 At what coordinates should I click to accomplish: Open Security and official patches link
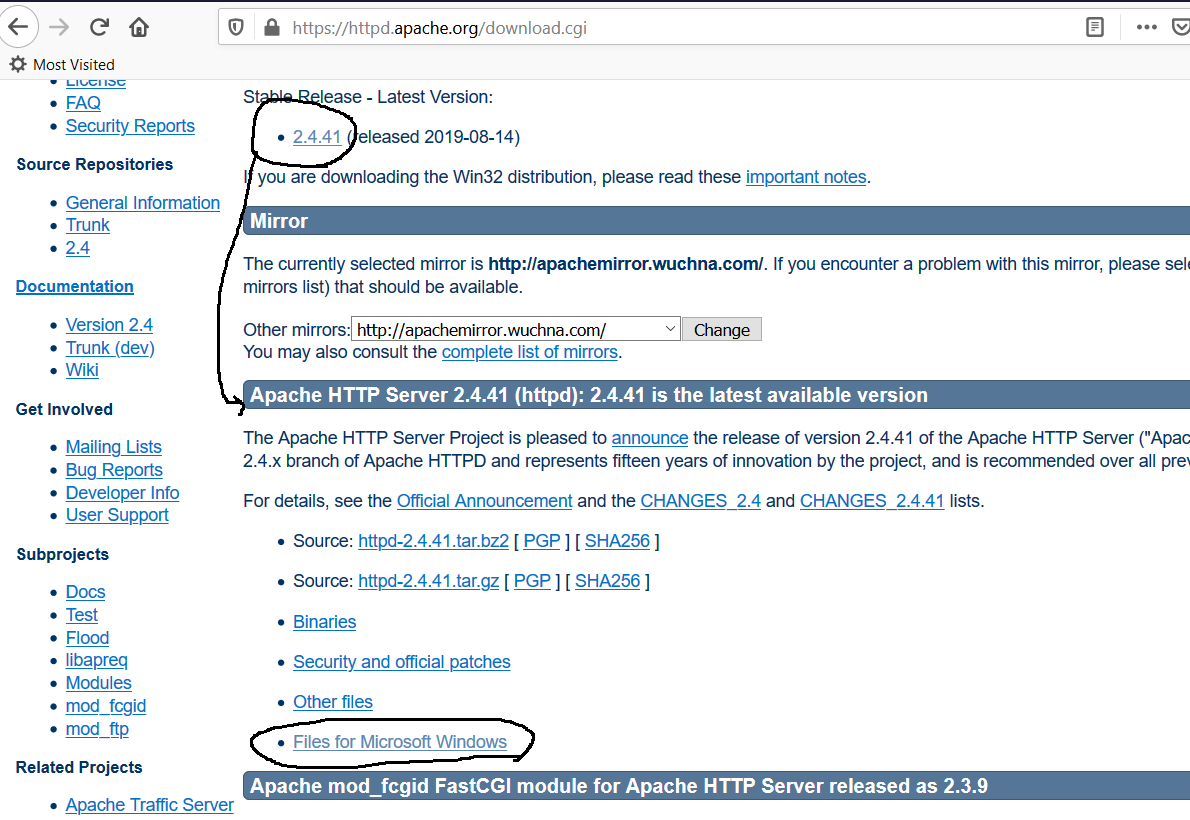coord(401,662)
